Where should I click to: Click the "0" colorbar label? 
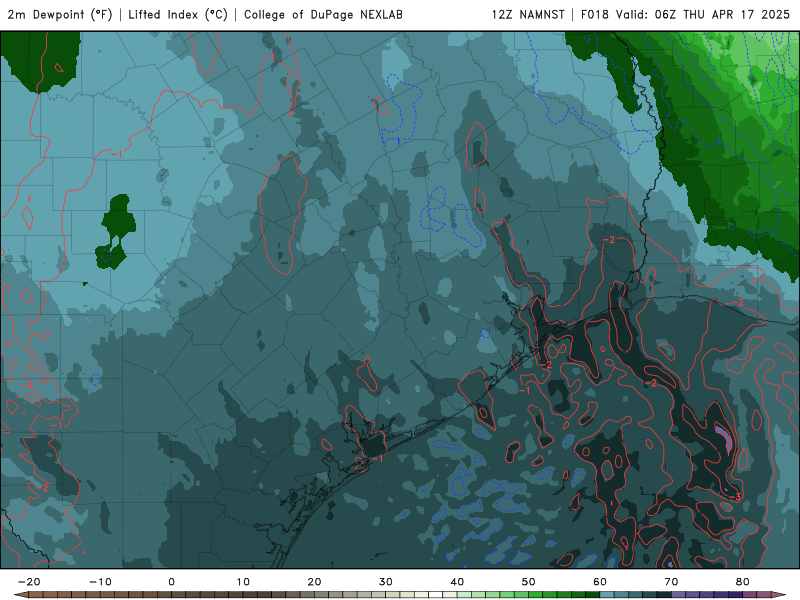(171, 582)
